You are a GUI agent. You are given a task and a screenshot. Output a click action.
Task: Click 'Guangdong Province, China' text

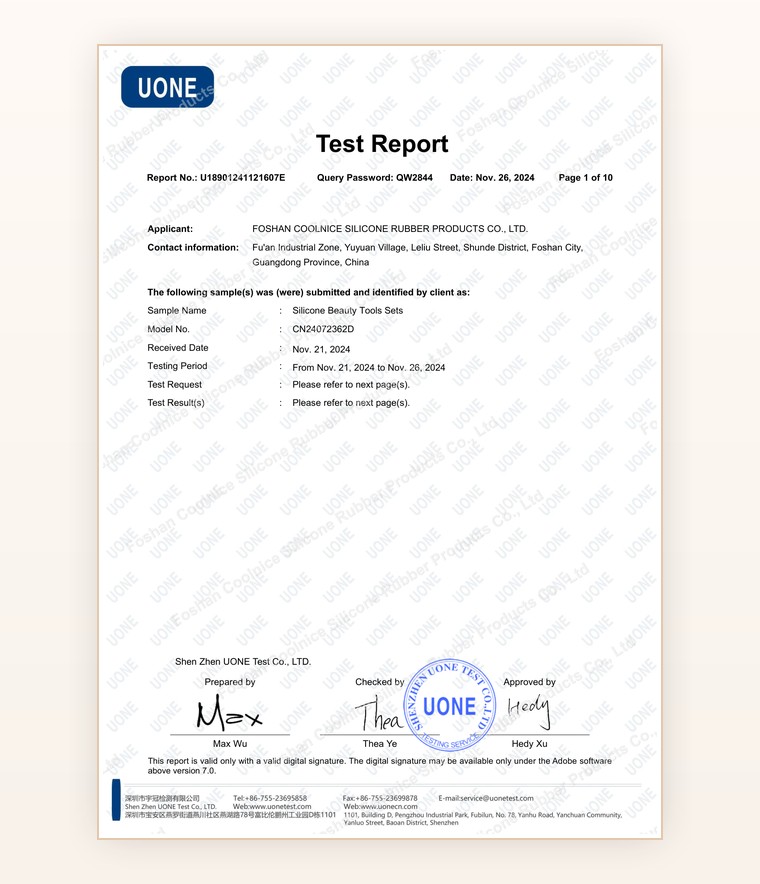tap(311, 262)
